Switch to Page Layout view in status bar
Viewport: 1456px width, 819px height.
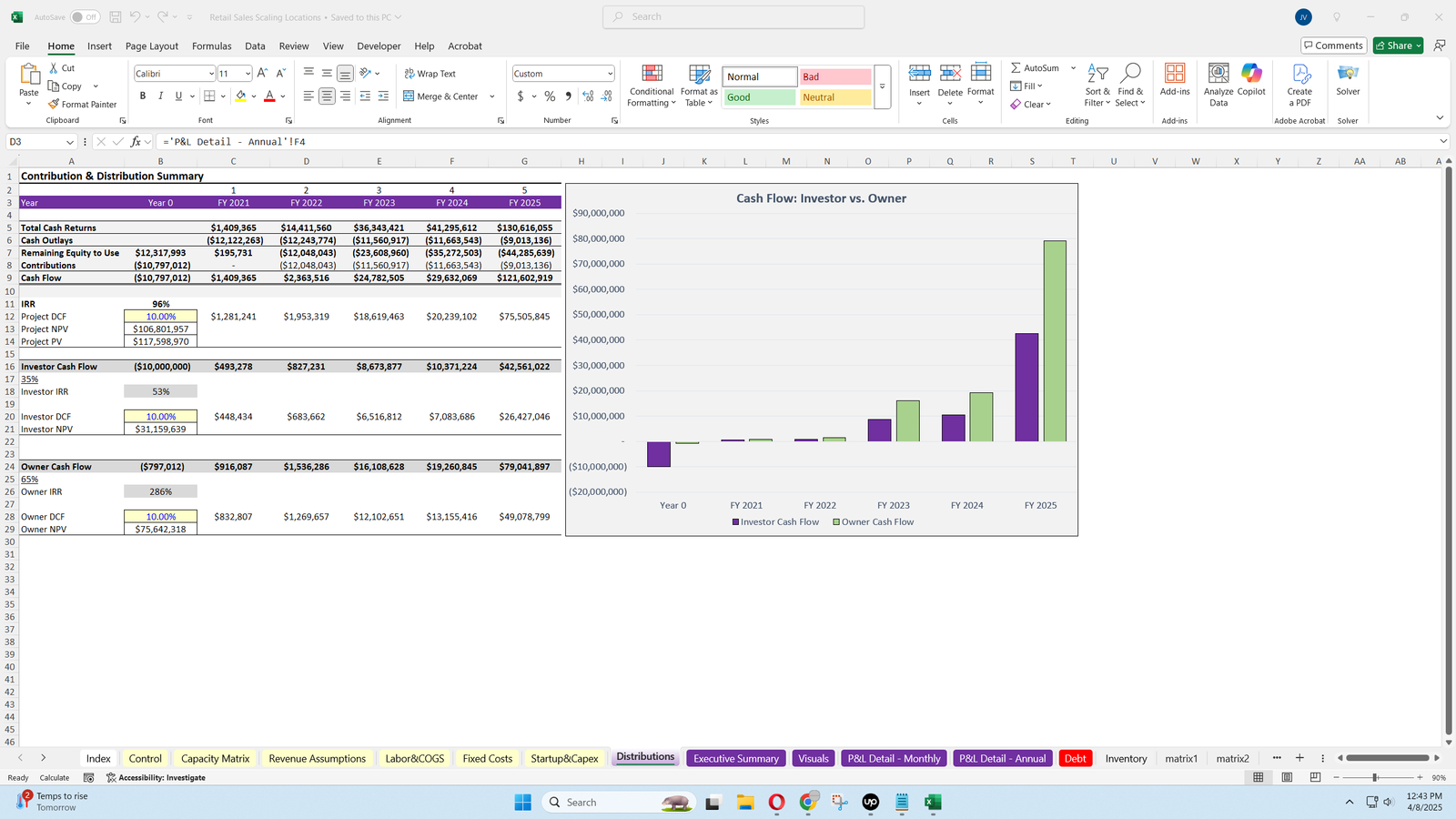click(1287, 777)
